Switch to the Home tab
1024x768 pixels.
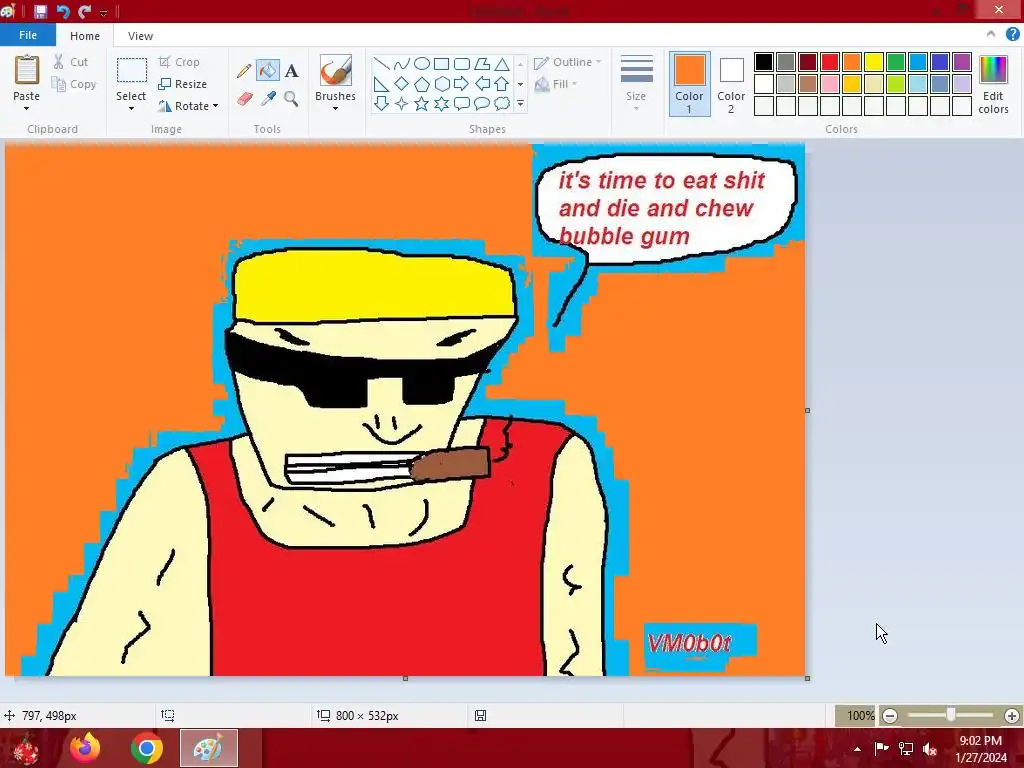click(85, 36)
